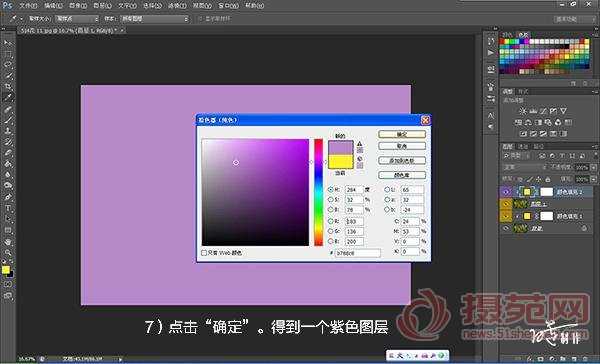The height and width of the screenshot is (364, 600).
Task: Select the Clone Stamp tool
Action: coord(8,131)
